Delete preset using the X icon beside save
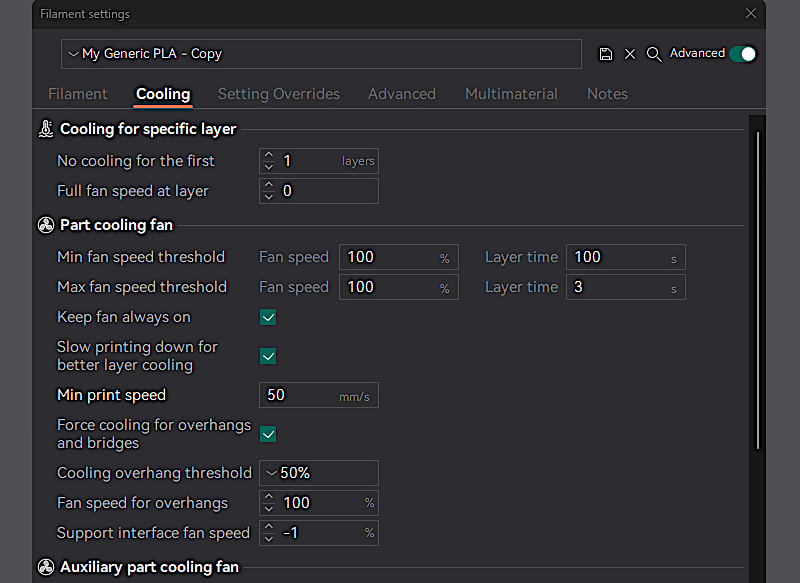The height and width of the screenshot is (583, 800). pyautogui.click(x=630, y=54)
